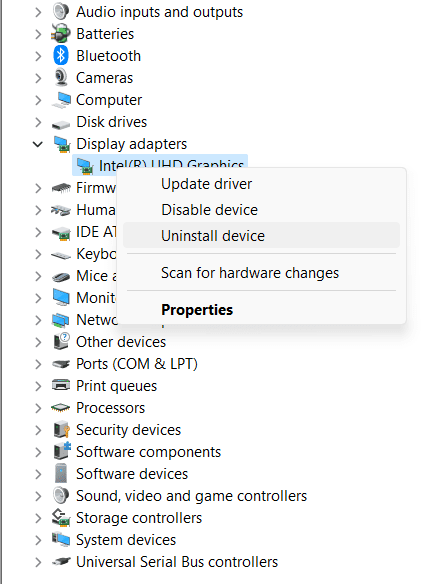Screen dimensions: 438x584
Task: Click the Other devices question-mark icon
Action: pyautogui.click(x=61, y=341)
